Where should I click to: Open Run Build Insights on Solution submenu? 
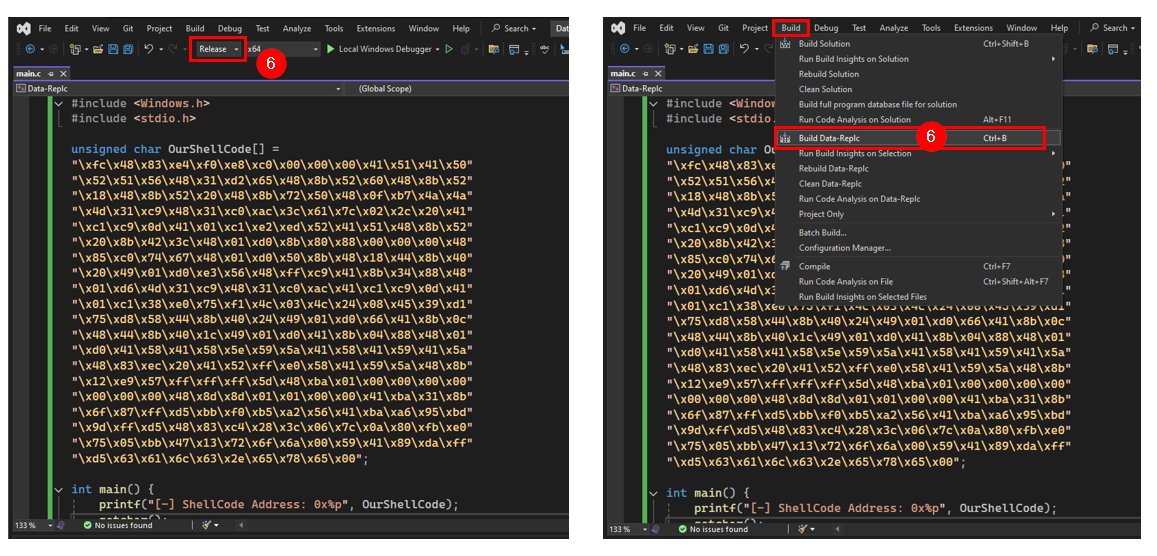(919, 59)
